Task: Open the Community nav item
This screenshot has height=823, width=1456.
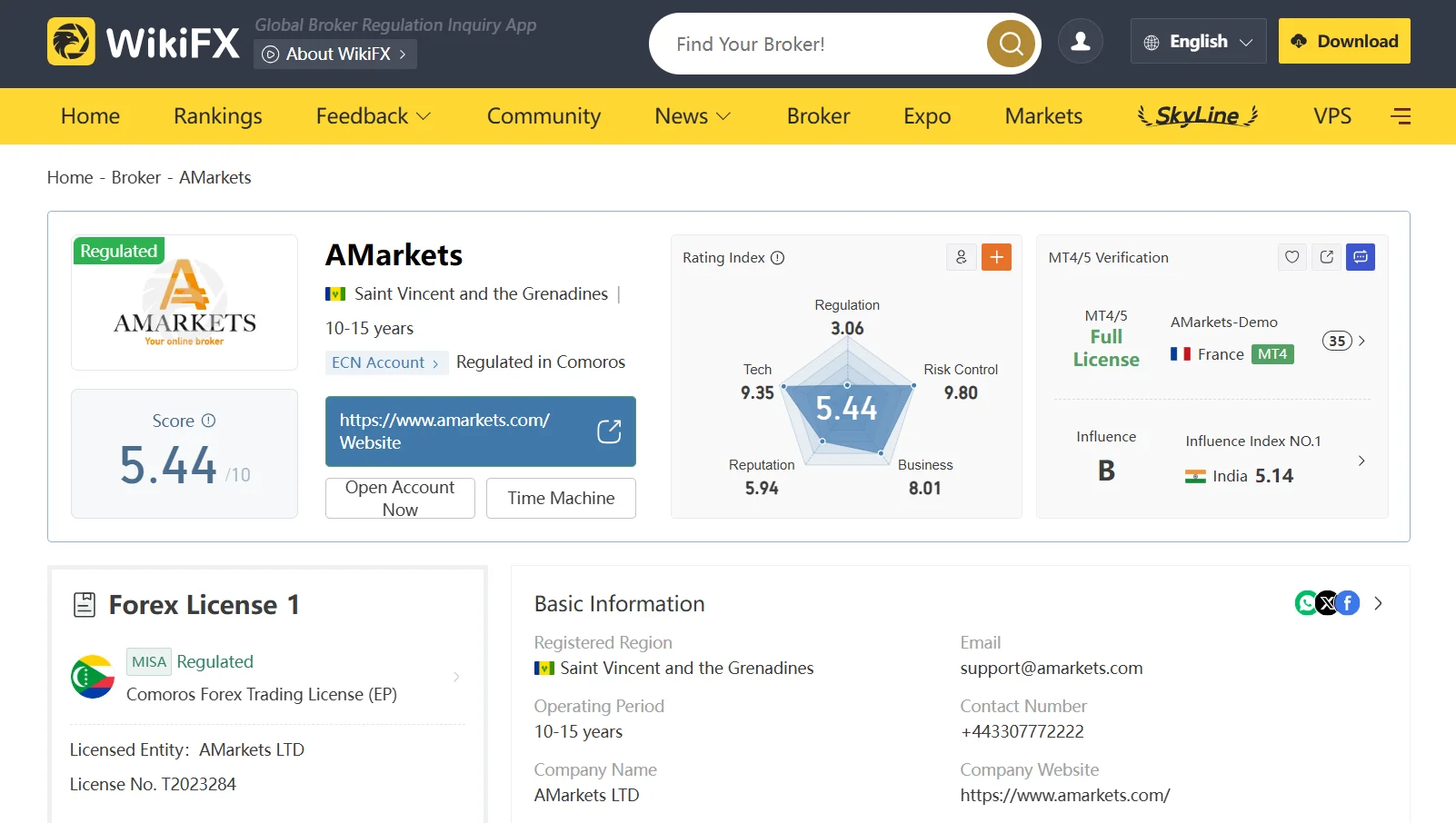Action: (x=544, y=116)
